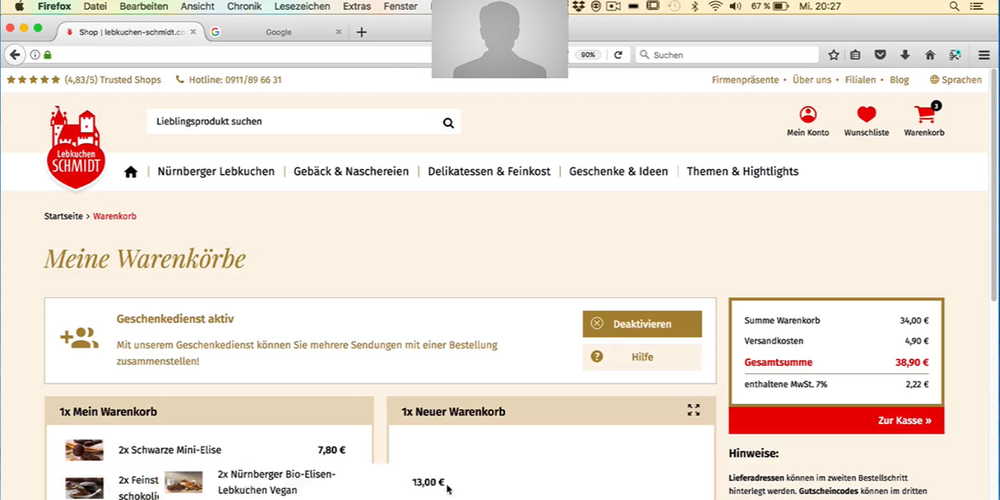
Task: Open the Bluetooth menu bar icon
Action: coord(695,6)
